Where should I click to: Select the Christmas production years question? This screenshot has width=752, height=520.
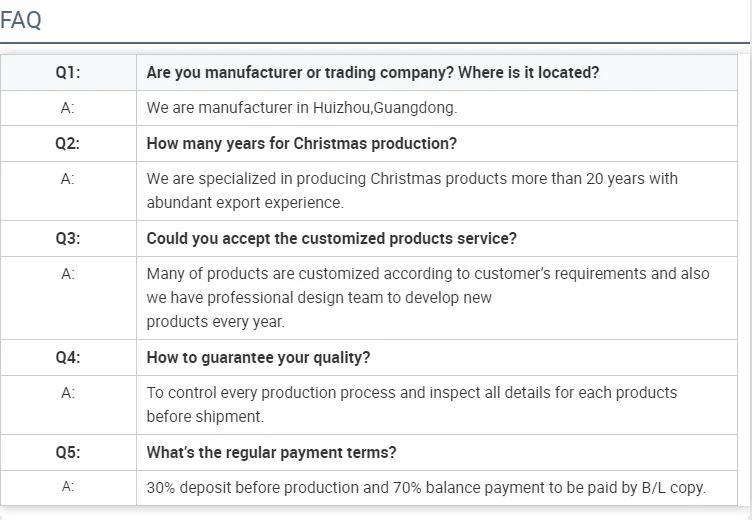point(301,143)
